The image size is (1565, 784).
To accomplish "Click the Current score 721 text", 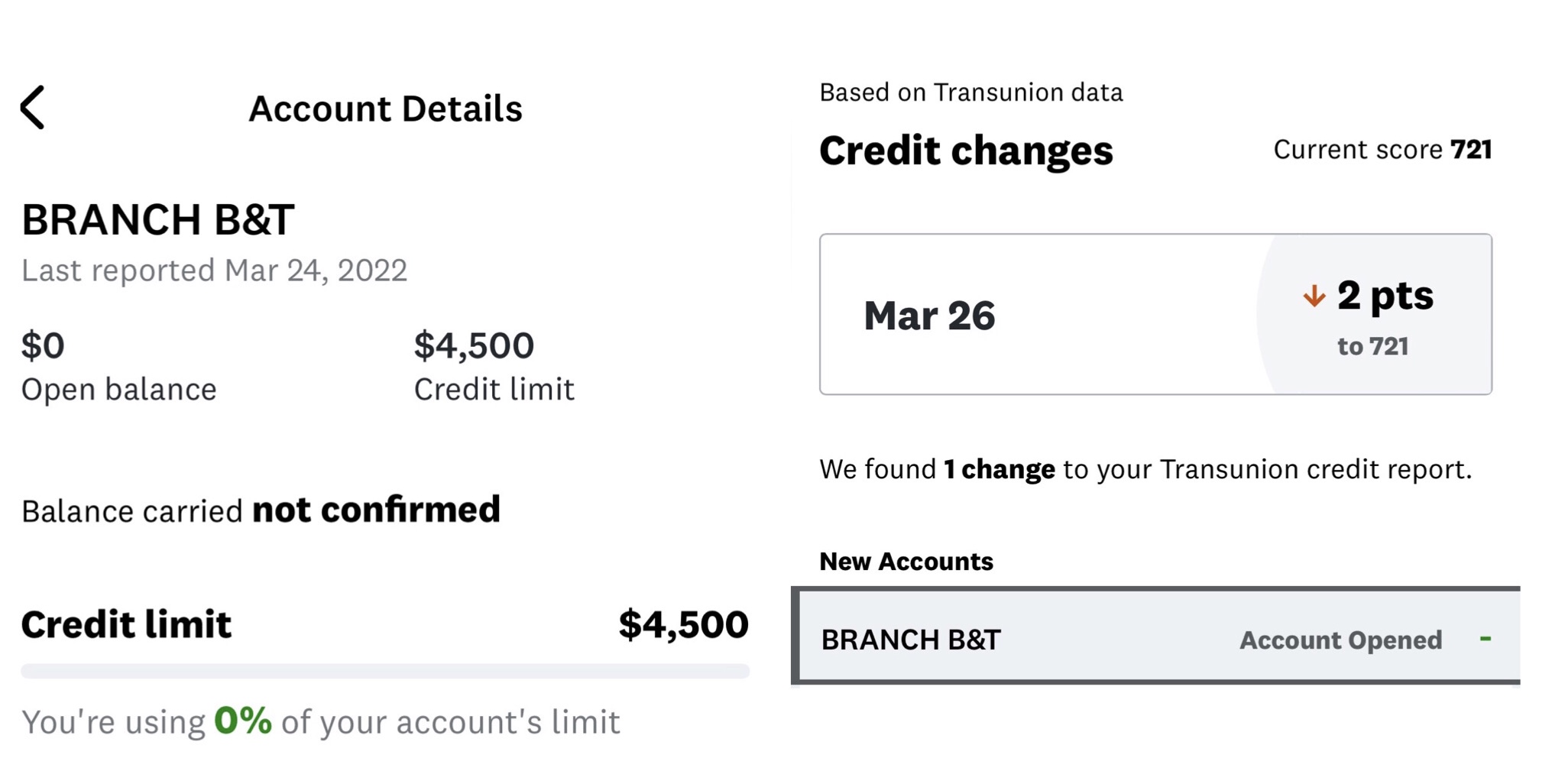I will pos(1382,150).
